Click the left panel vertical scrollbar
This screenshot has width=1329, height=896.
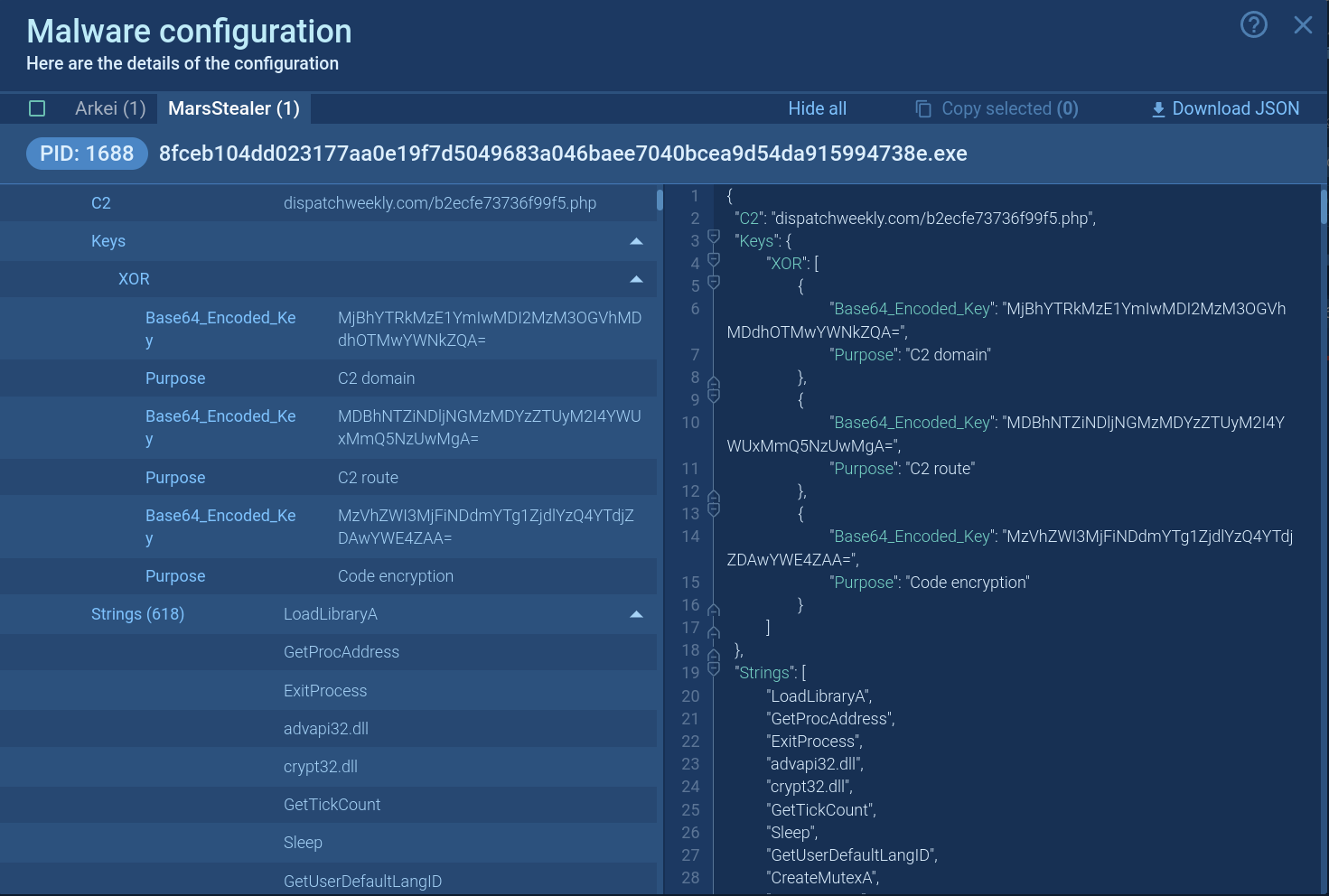click(660, 199)
